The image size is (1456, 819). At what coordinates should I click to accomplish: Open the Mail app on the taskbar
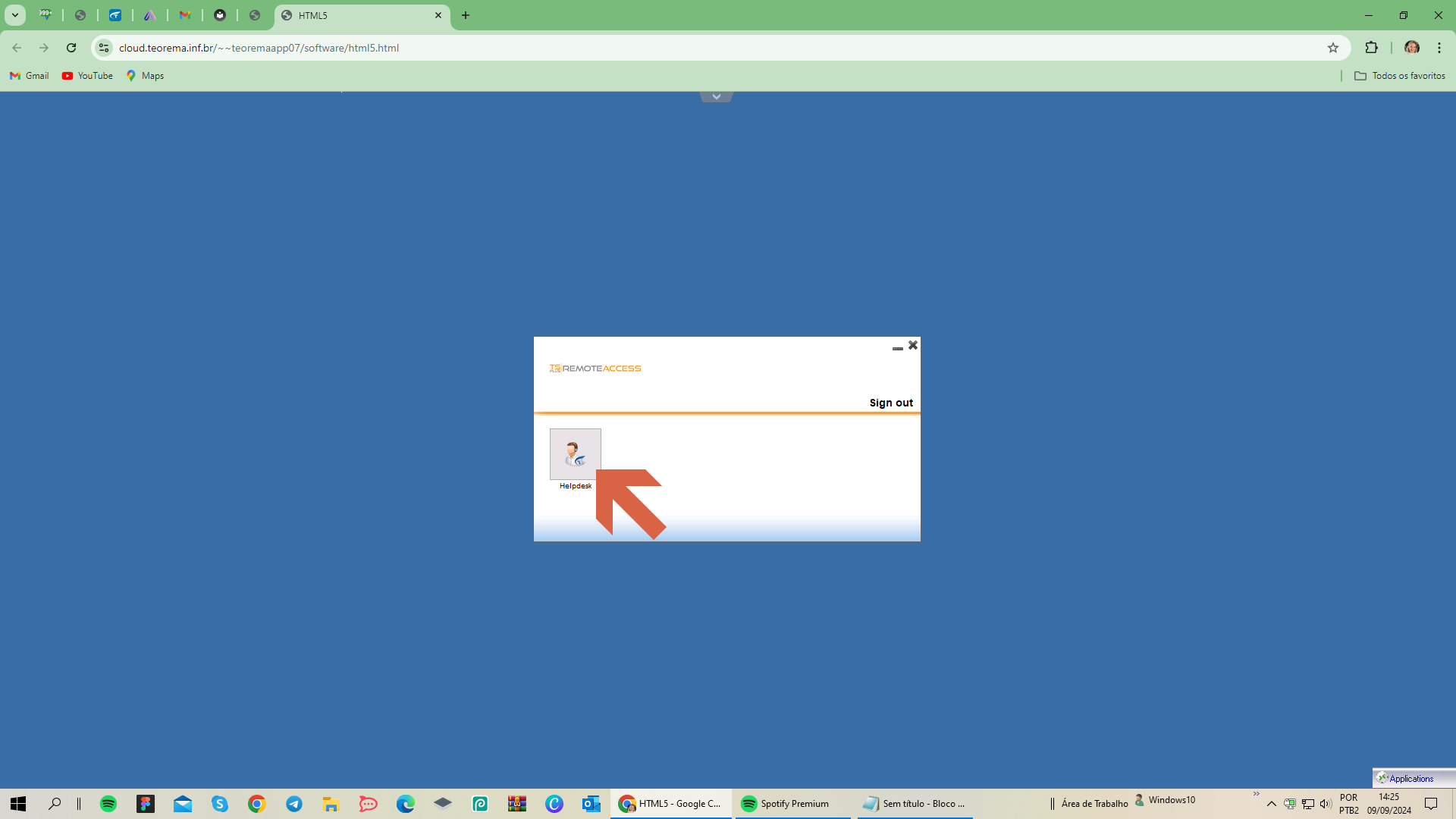point(183,804)
